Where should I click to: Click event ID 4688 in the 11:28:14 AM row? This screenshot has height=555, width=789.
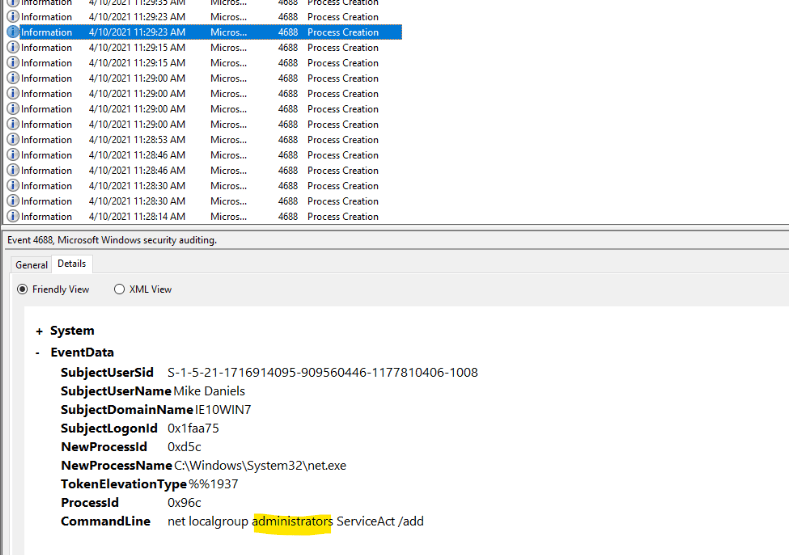click(288, 217)
